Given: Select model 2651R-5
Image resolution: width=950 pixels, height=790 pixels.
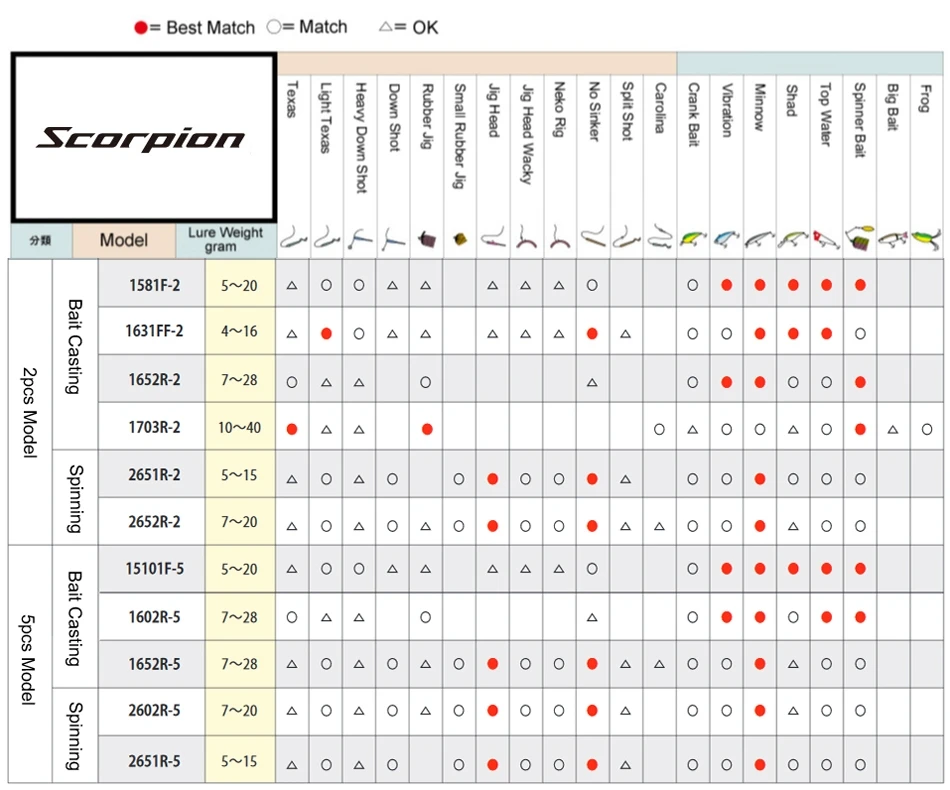Looking at the screenshot, I should (x=154, y=761).
